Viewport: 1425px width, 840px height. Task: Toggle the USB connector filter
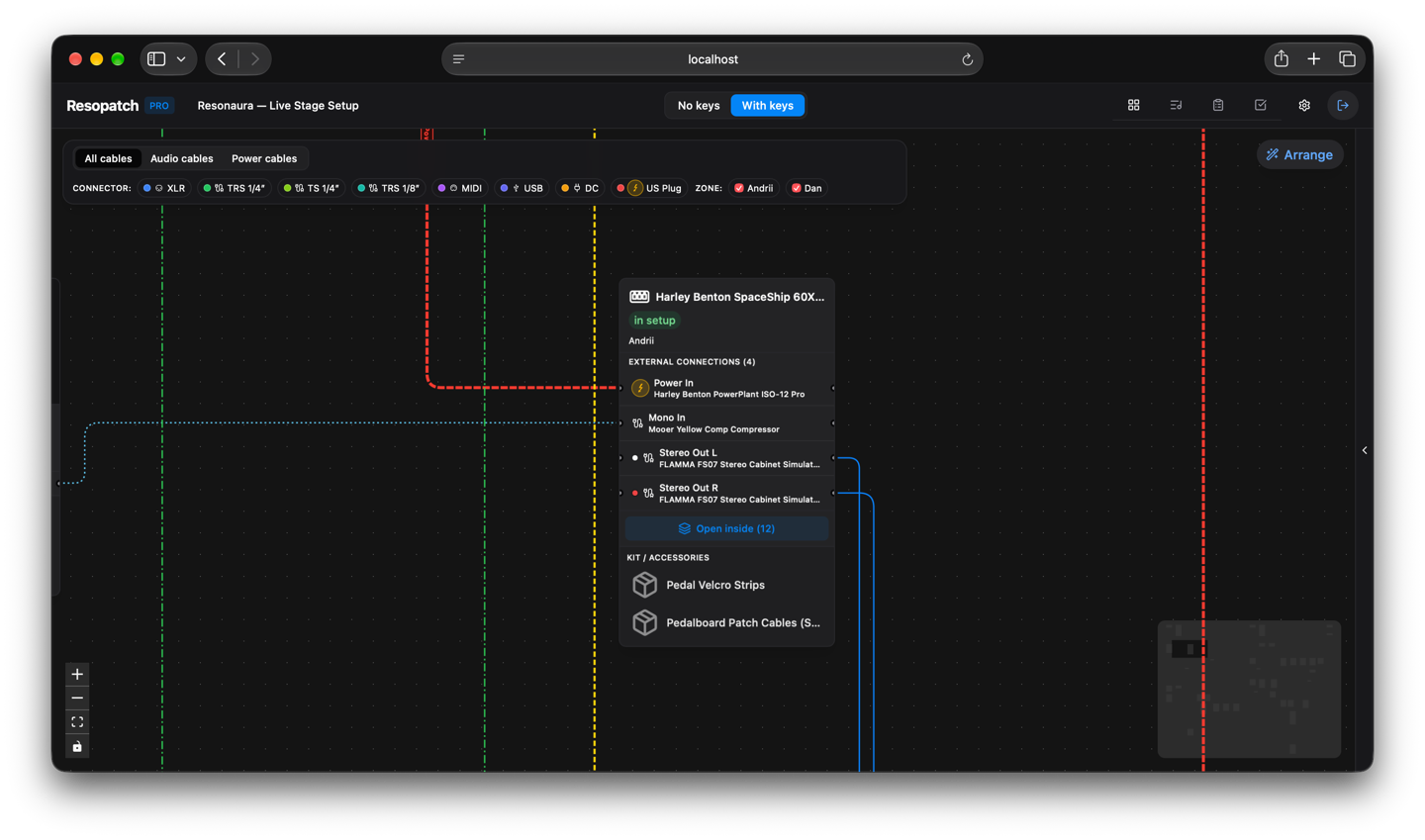[x=522, y=188]
